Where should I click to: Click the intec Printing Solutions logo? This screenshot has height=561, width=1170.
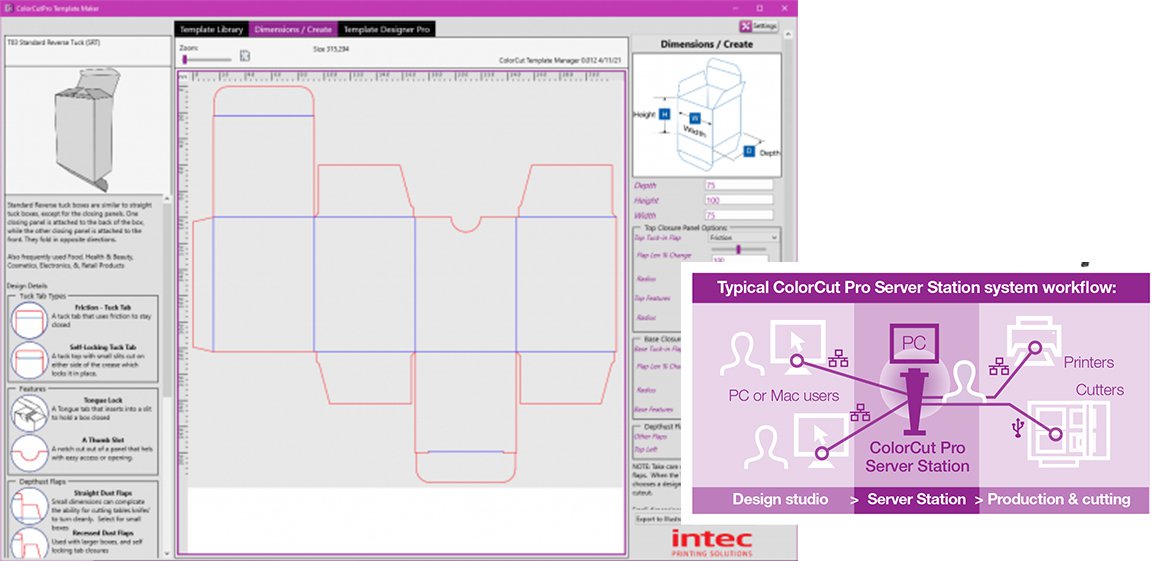(711, 543)
